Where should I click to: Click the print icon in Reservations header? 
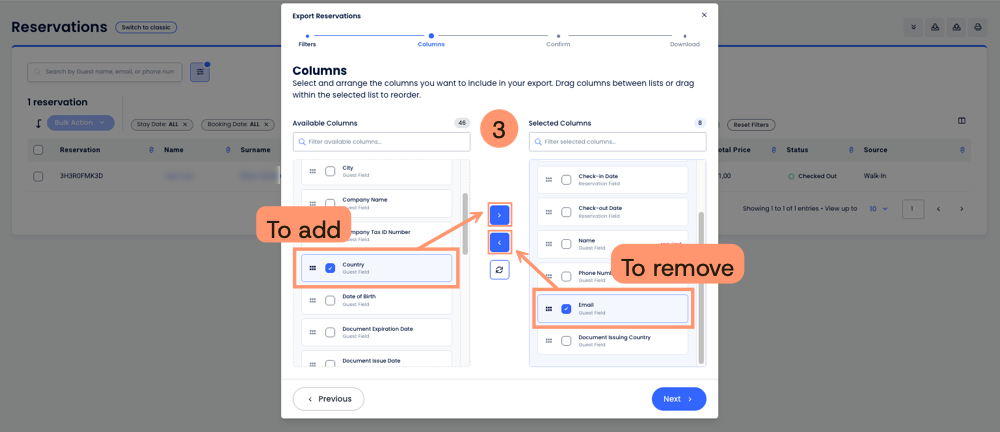pyautogui.click(x=977, y=27)
